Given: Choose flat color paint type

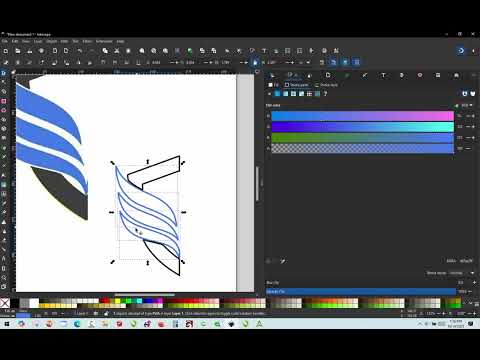Looking at the screenshot, I should [x=277, y=94].
